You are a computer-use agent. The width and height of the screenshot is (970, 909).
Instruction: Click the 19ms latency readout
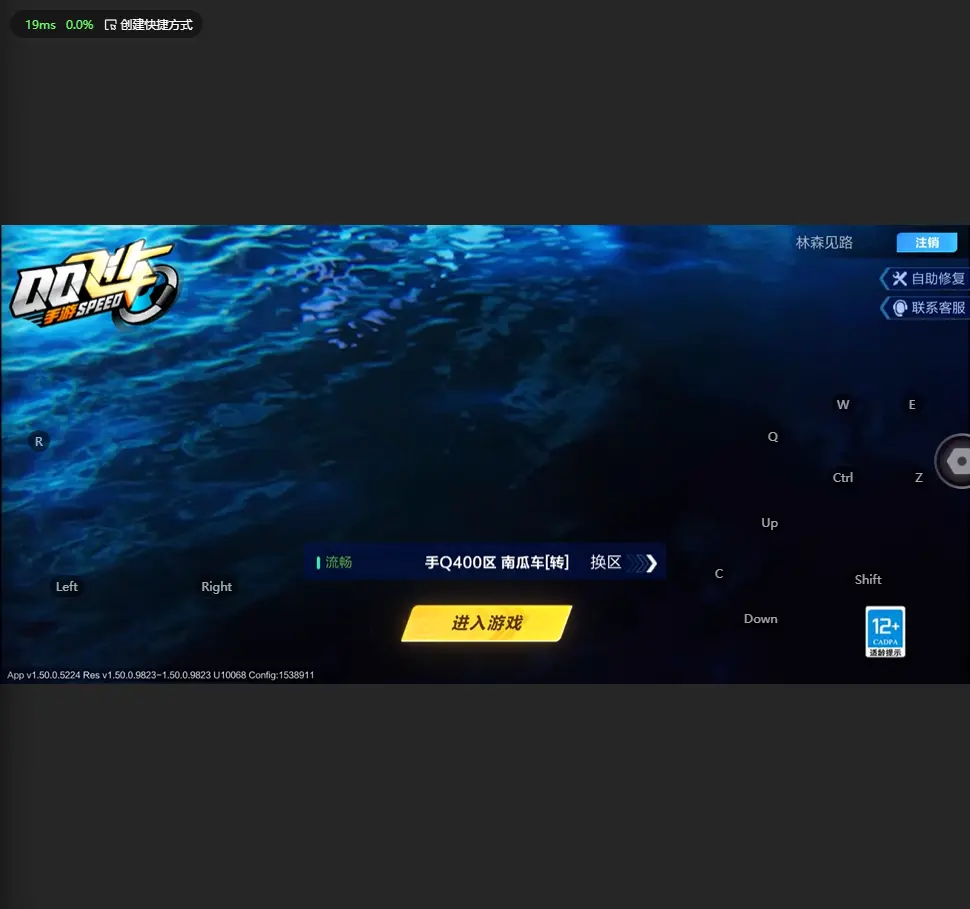pyautogui.click(x=40, y=25)
